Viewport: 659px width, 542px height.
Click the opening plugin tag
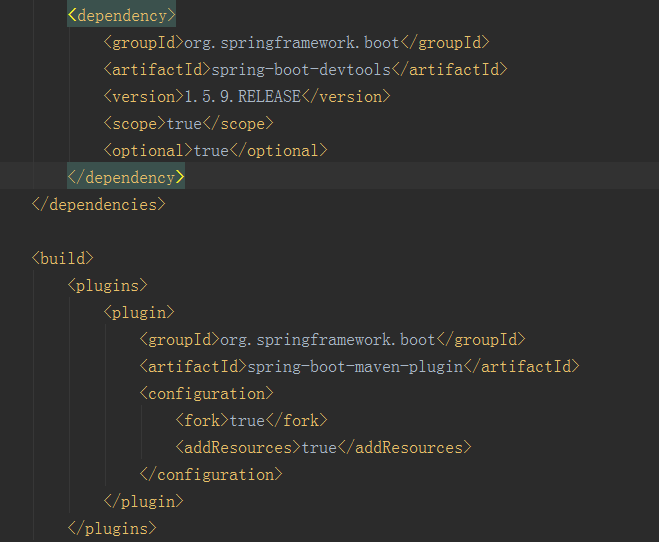pyautogui.click(x=139, y=313)
